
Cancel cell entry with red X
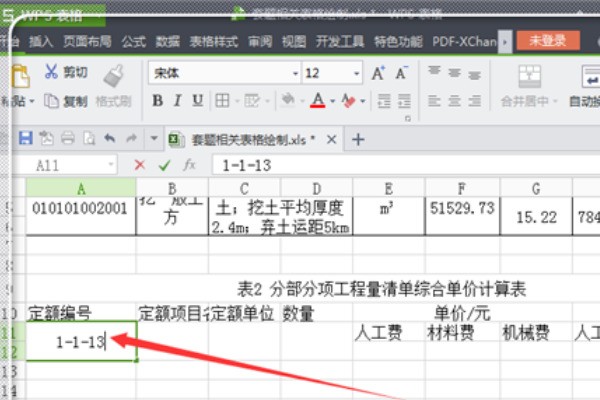(140, 165)
